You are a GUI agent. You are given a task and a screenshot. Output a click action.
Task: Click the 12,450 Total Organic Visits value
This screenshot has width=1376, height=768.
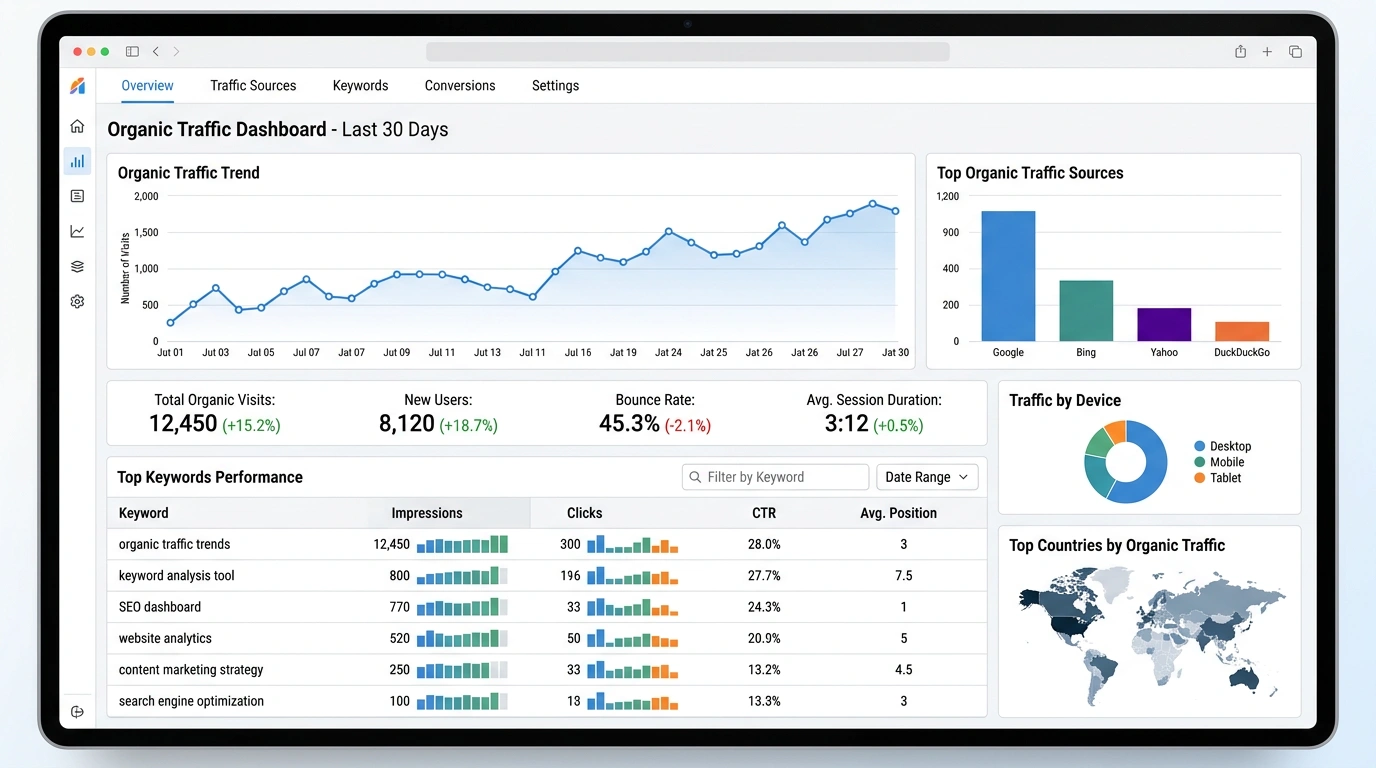pyautogui.click(x=183, y=424)
